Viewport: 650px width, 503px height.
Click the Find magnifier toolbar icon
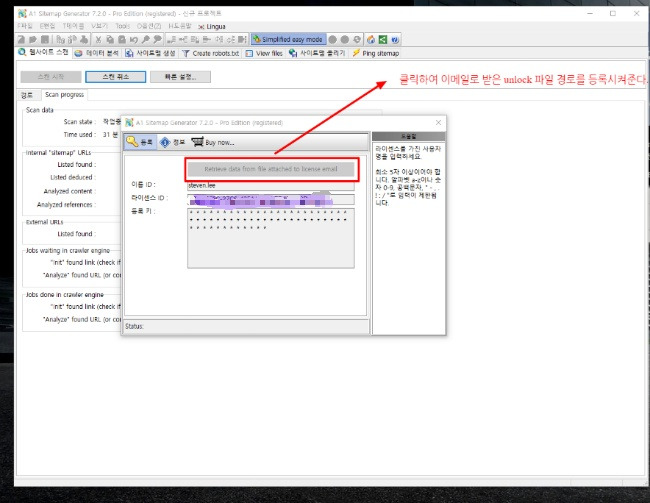[x=146, y=39]
